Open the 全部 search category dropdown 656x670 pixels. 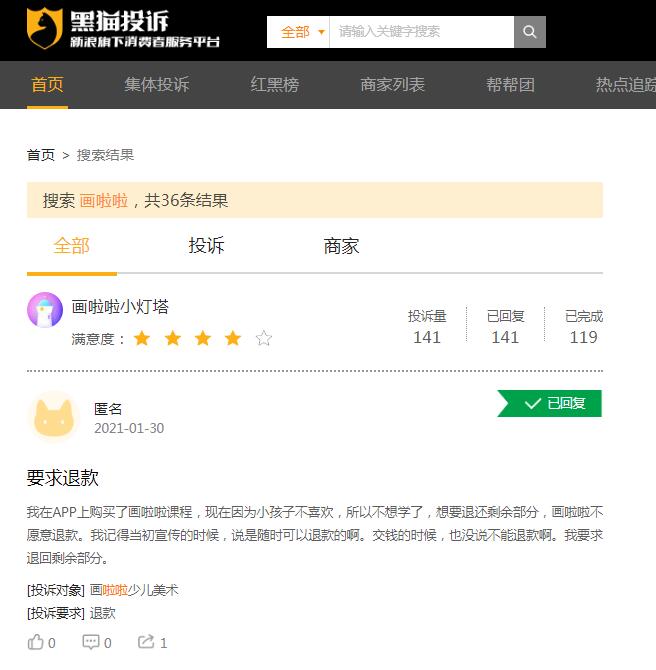[298, 32]
